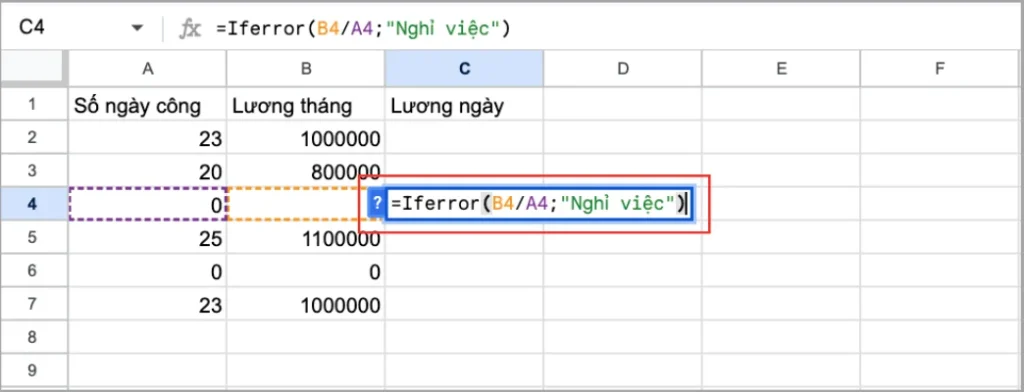The height and width of the screenshot is (392, 1024).
Task: Click cell A3 with value 20
Action: click(148, 171)
